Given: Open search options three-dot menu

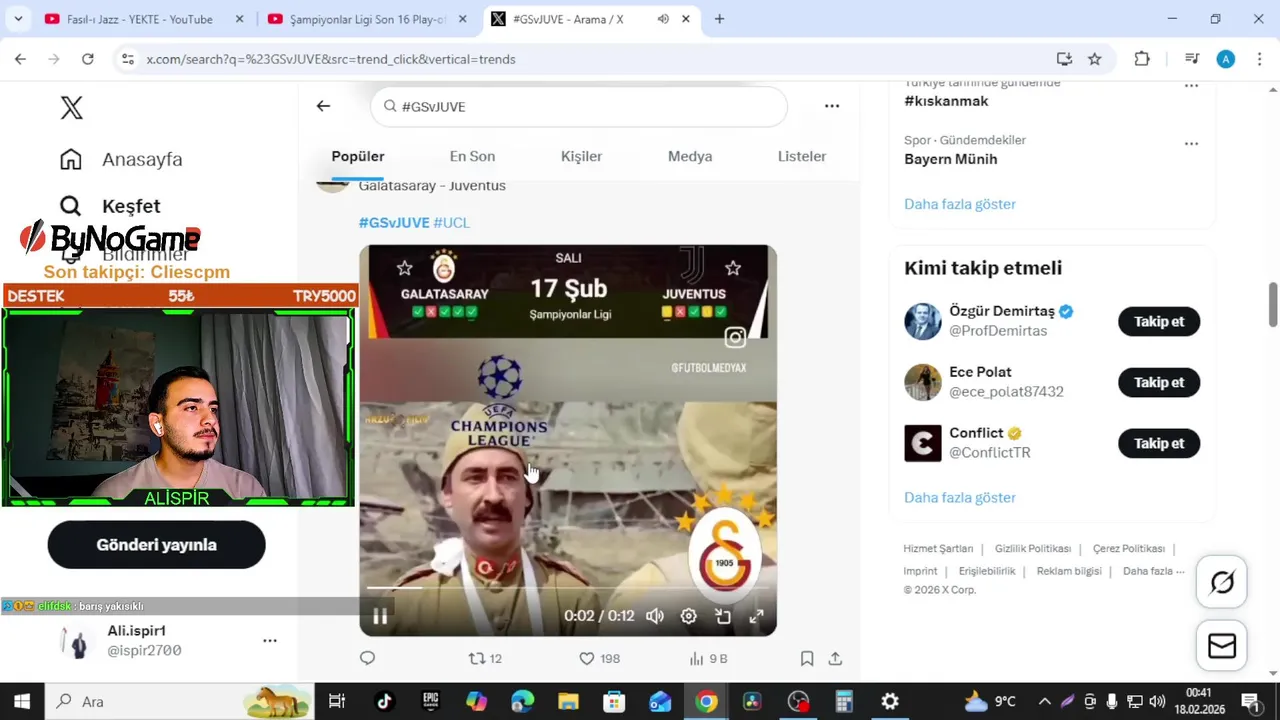Looking at the screenshot, I should point(832,106).
